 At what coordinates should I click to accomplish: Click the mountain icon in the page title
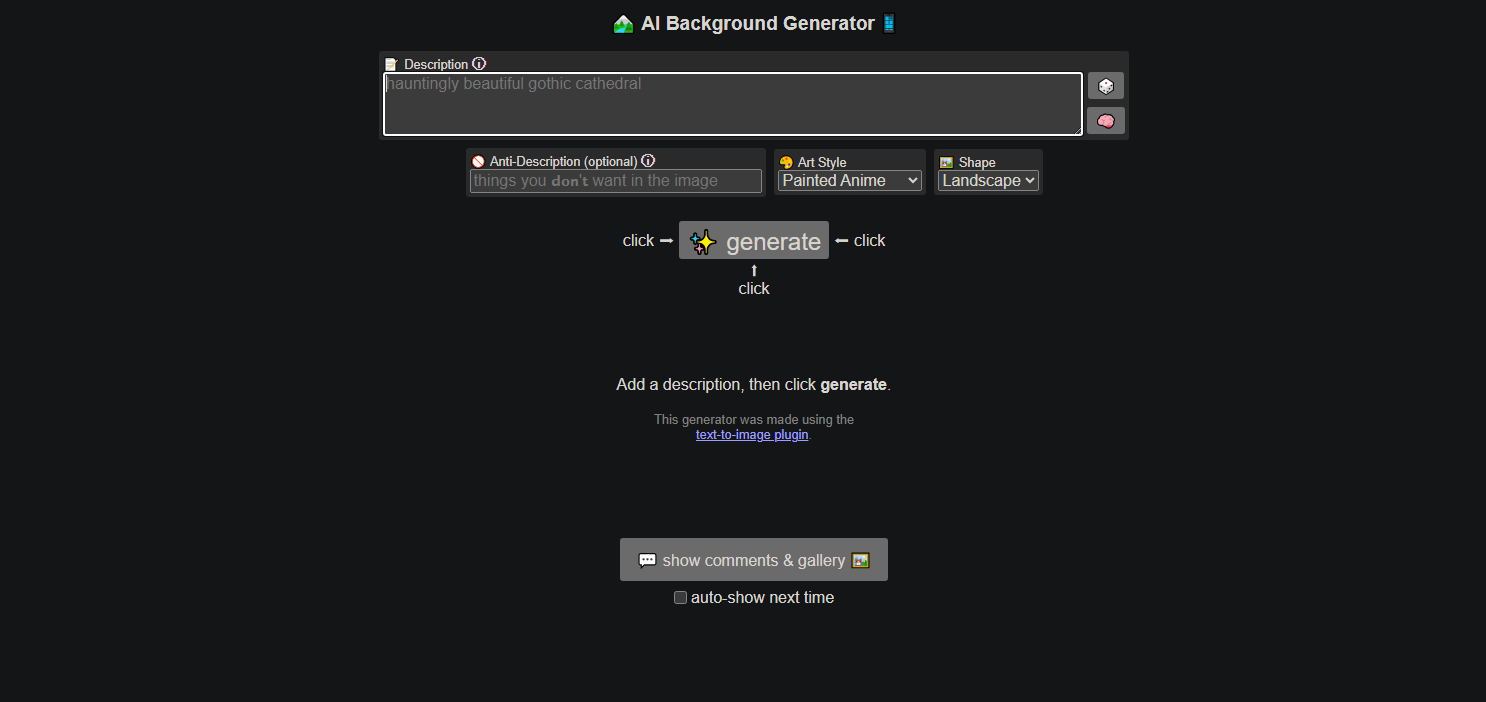point(623,22)
